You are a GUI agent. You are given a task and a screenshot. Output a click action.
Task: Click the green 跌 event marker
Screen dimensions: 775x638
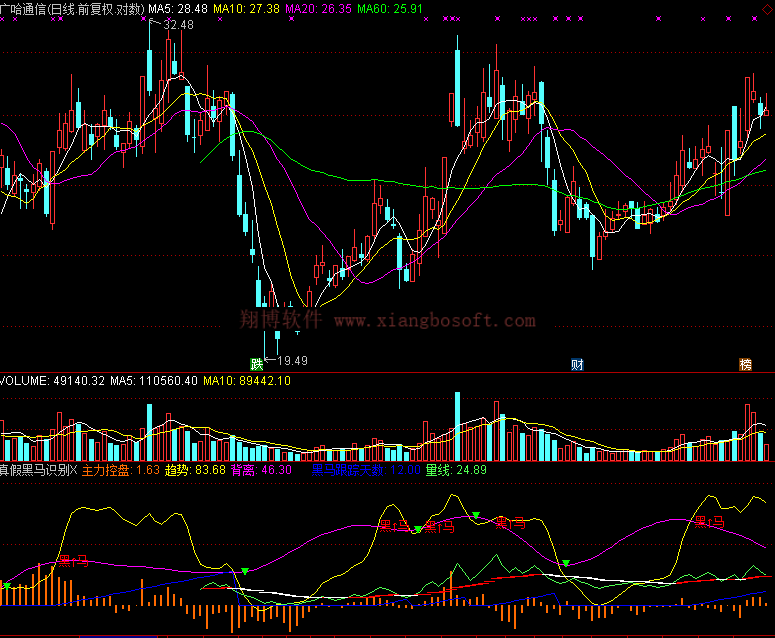point(257,363)
